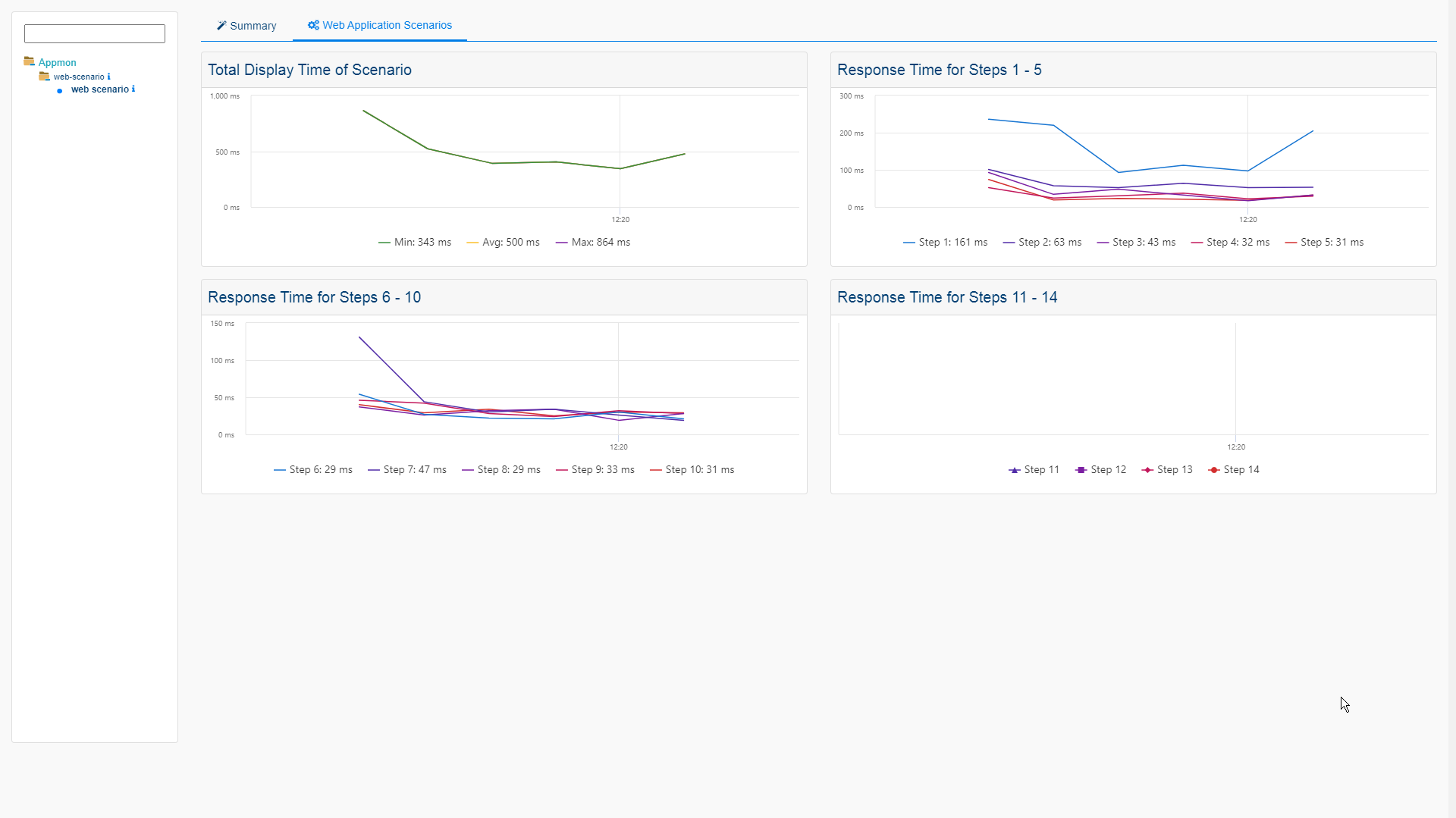Click info icon beside web scenario item

pos(133,89)
